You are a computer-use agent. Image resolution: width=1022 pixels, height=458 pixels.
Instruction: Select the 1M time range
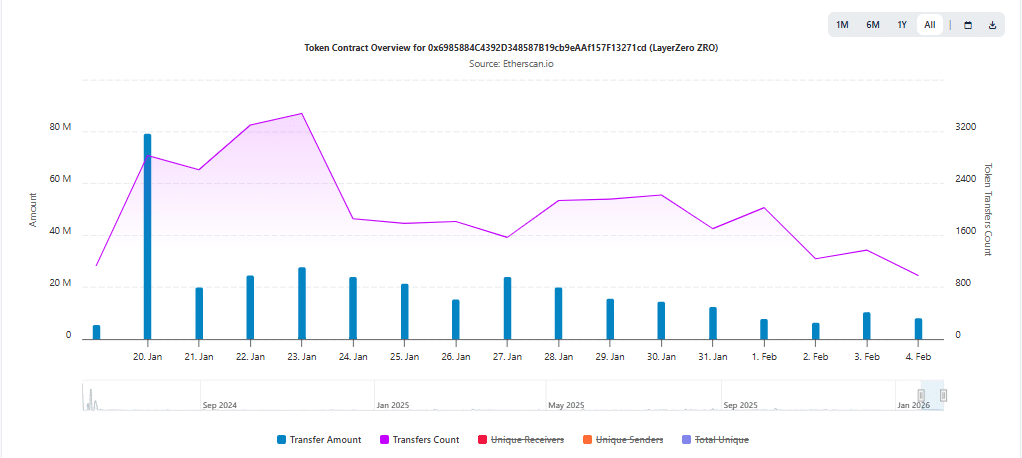pyautogui.click(x=842, y=25)
